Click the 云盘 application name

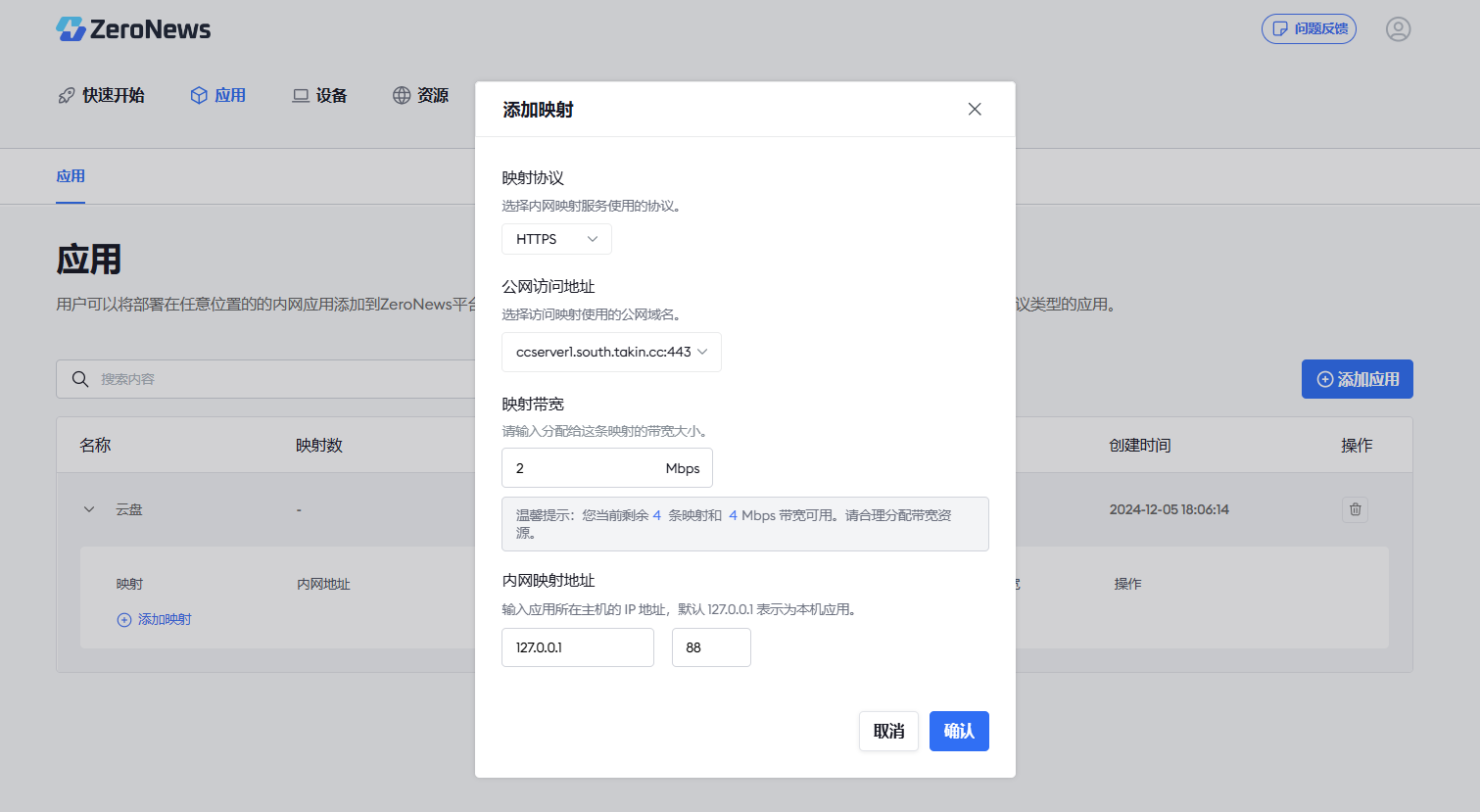[x=129, y=509]
